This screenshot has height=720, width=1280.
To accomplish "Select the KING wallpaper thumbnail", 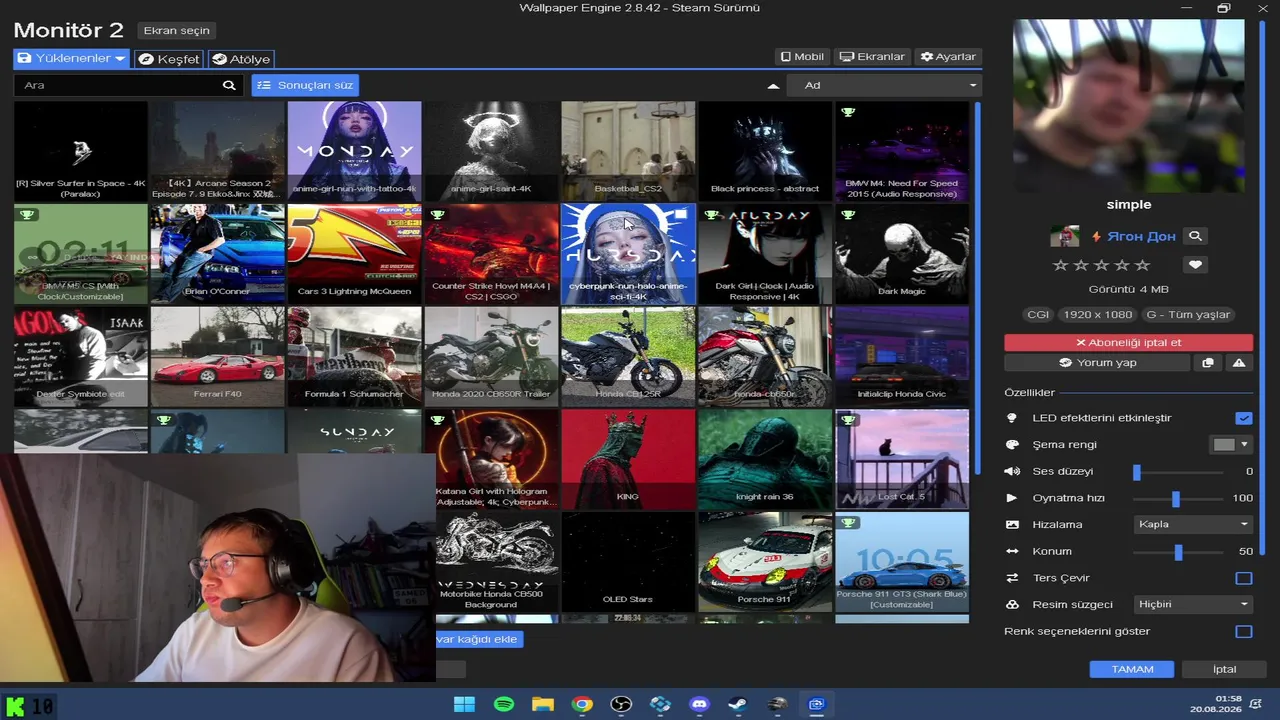I will pos(628,459).
